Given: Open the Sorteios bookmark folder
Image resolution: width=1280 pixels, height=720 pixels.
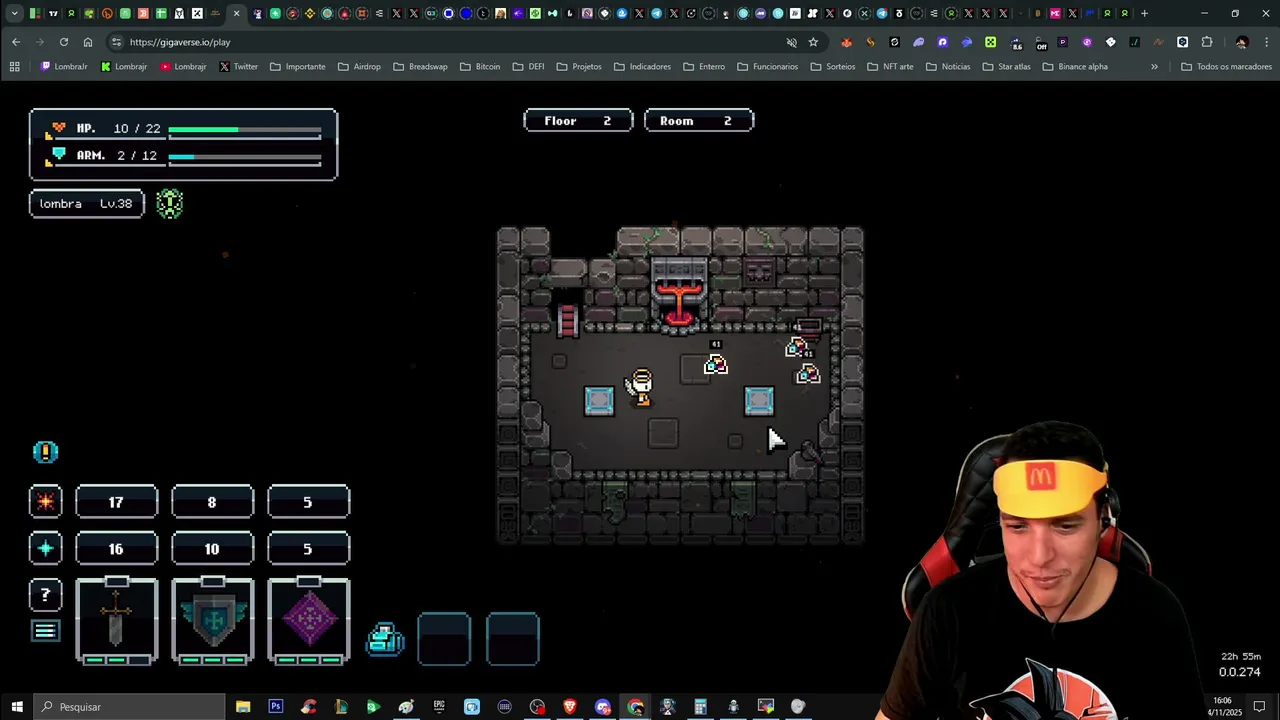Looking at the screenshot, I should click(x=832, y=67).
